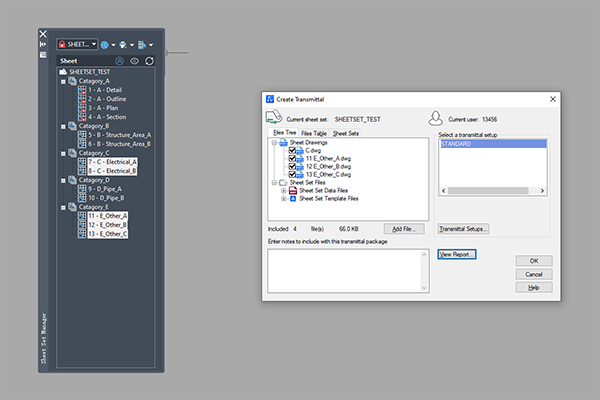Image resolution: width=600 pixels, height=400 pixels.
Task: Click the Catagory_C subset icon
Action: (x=72, y=153)
